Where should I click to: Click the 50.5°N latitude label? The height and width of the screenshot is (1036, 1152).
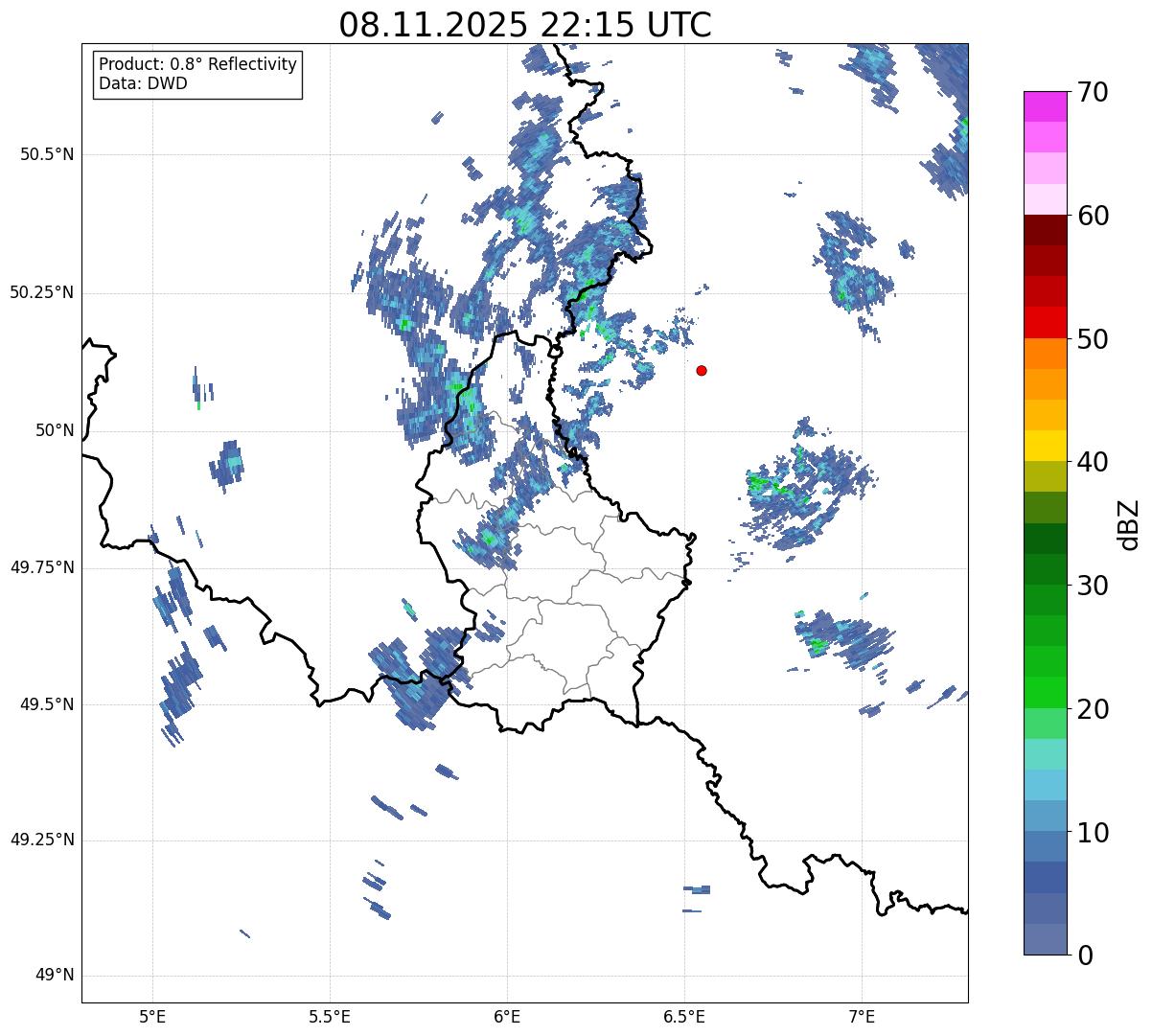tap(47, 155)
